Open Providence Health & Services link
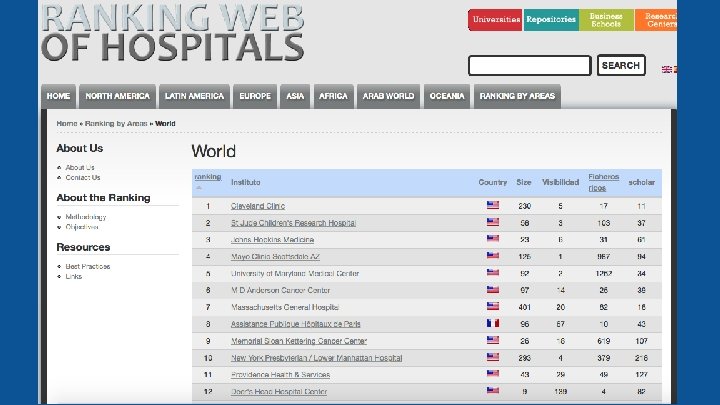The image size is (720, 405). [280, 375]
